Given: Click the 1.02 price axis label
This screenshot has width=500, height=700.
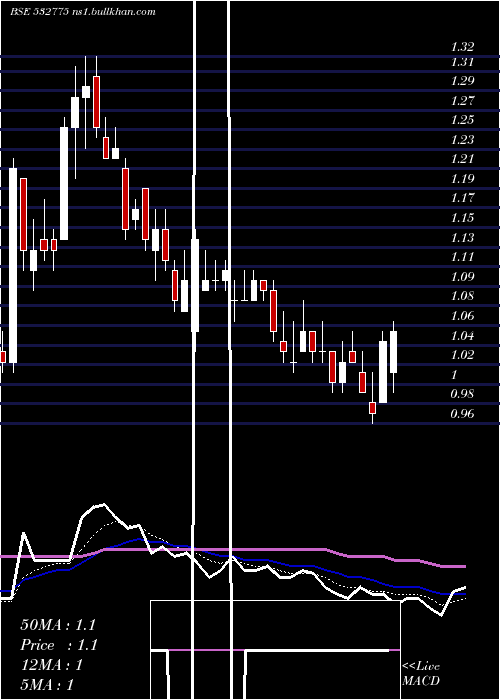Looking at the screenshot, I should 462,355.
